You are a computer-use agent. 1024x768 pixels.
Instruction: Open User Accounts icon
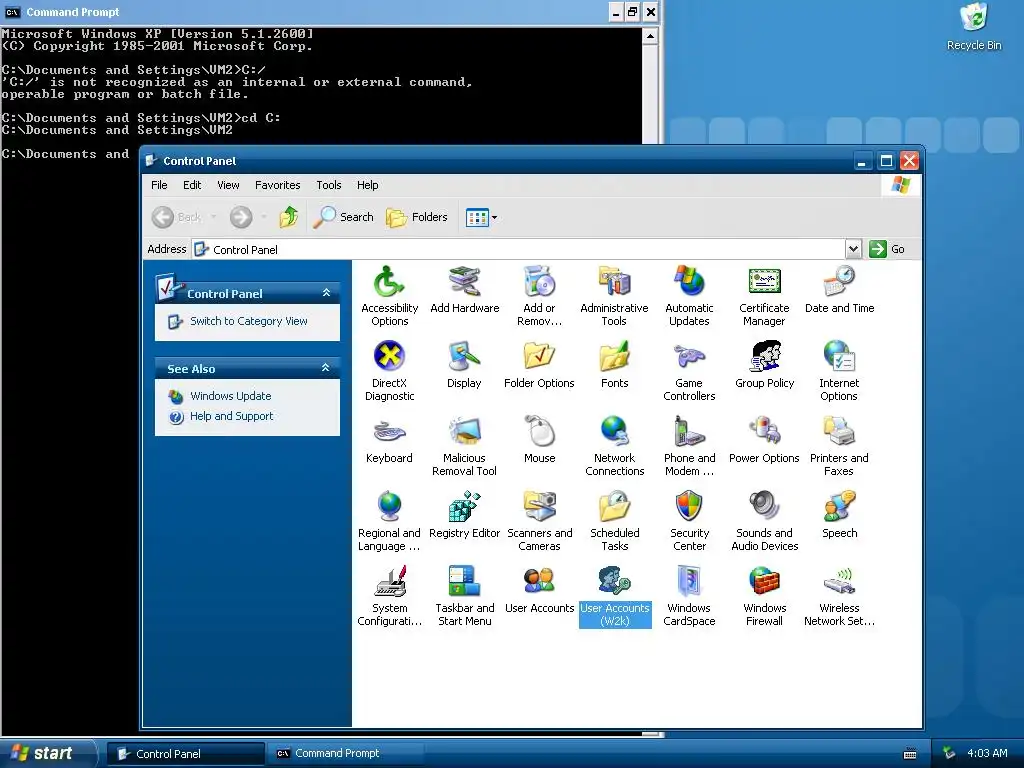(x=539, y=581)
